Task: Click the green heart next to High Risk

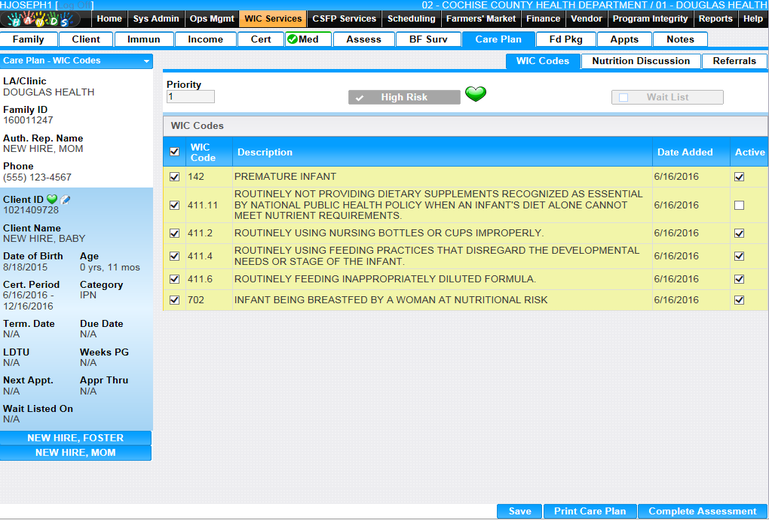Action: (476, 96)
